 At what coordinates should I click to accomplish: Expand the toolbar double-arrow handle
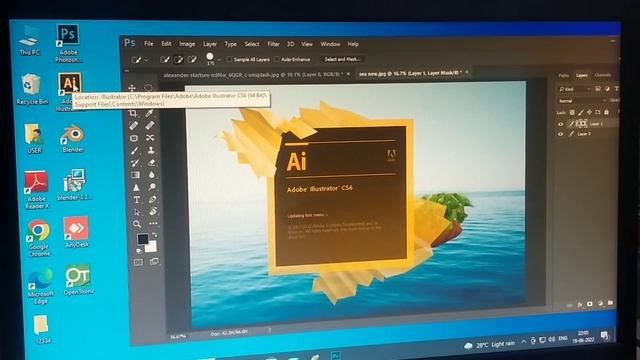click(127, 71)
